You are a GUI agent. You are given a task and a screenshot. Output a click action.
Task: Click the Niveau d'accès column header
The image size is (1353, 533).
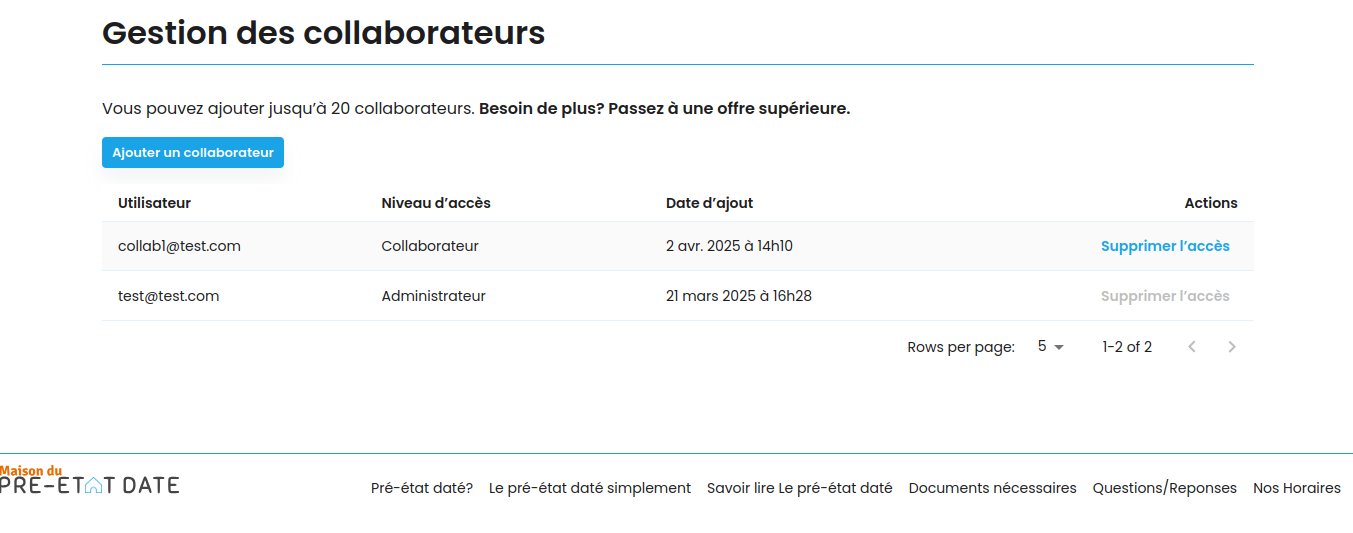pos(436,203)
